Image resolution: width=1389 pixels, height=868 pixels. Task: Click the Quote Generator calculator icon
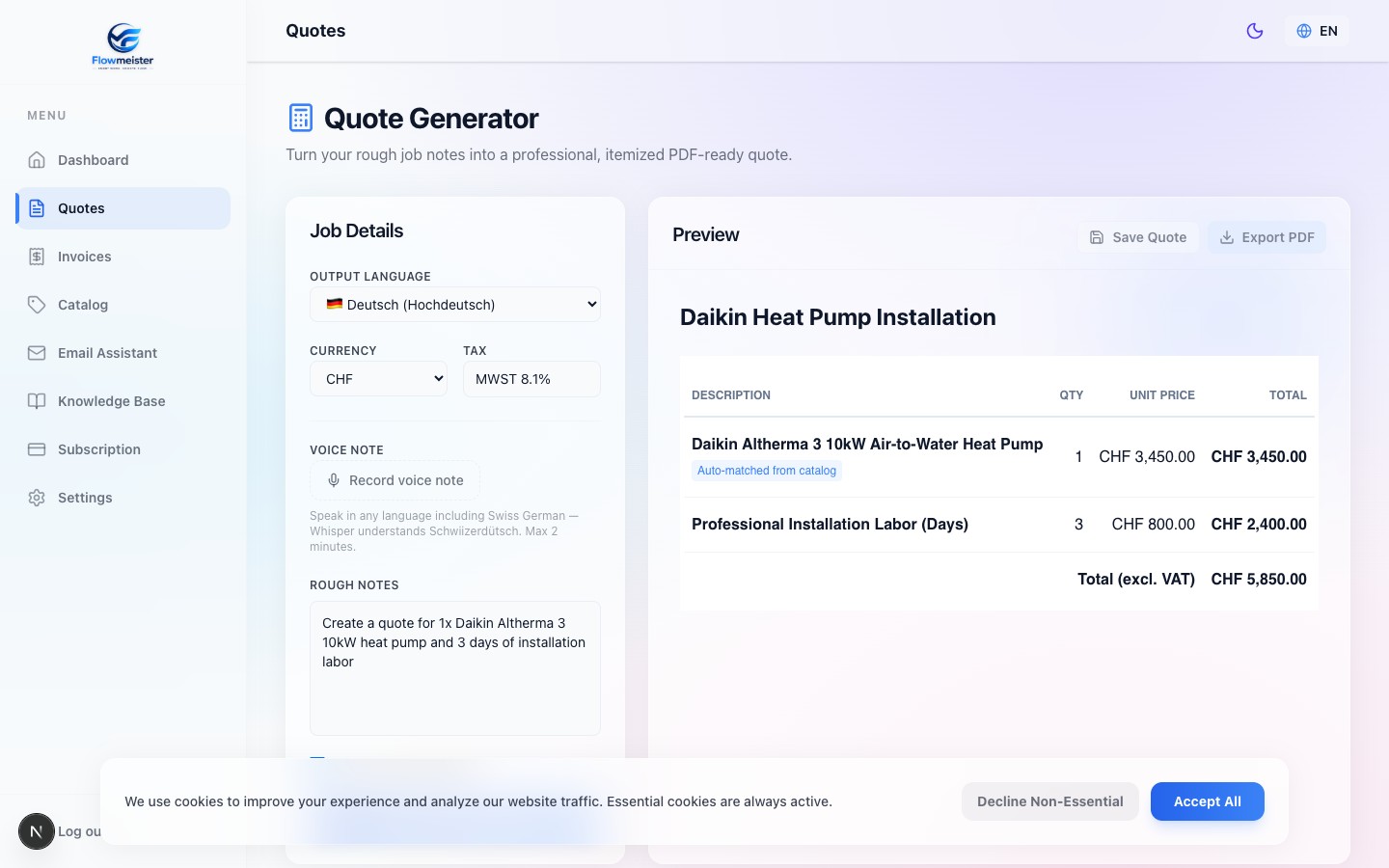pos(301,118)
